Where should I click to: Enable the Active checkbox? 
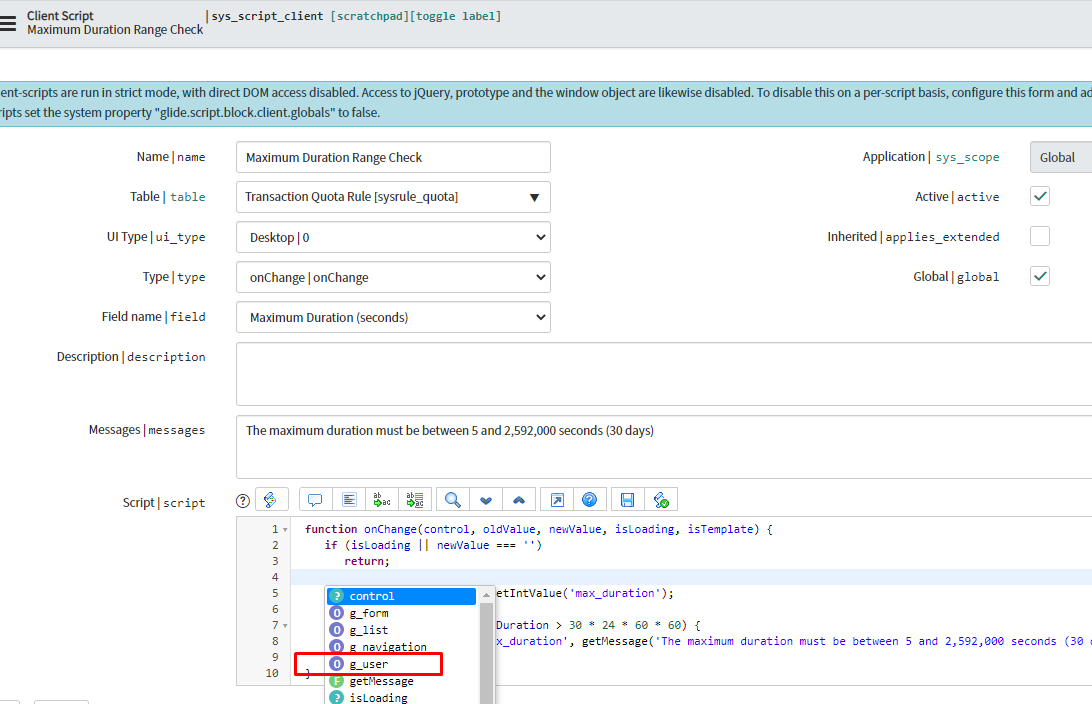(x=1040, y=196)
